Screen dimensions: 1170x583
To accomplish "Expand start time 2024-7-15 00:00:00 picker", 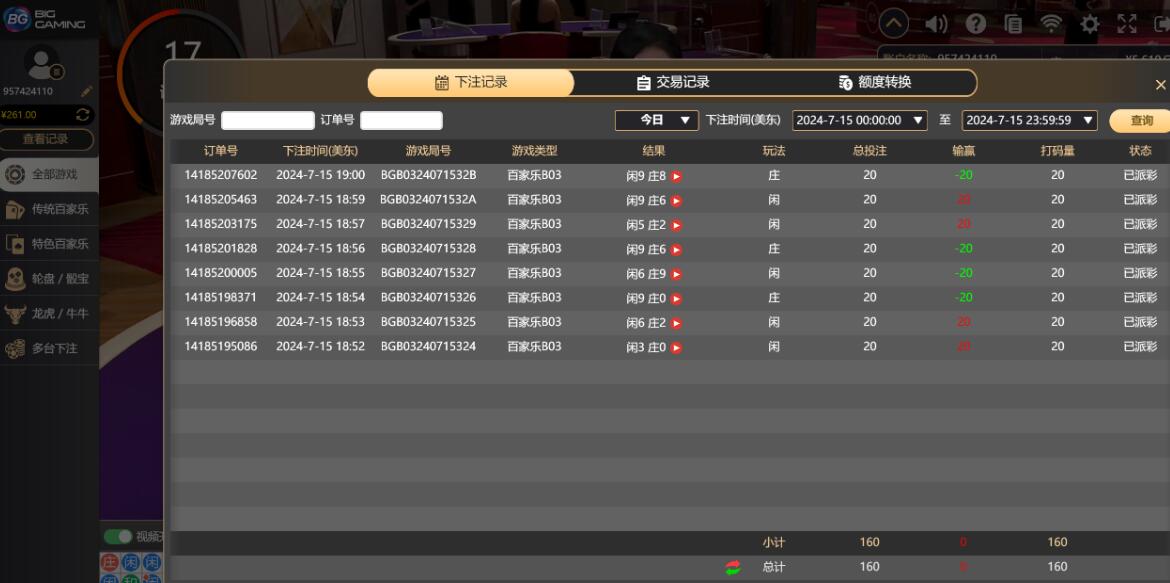I will [859, 120].
